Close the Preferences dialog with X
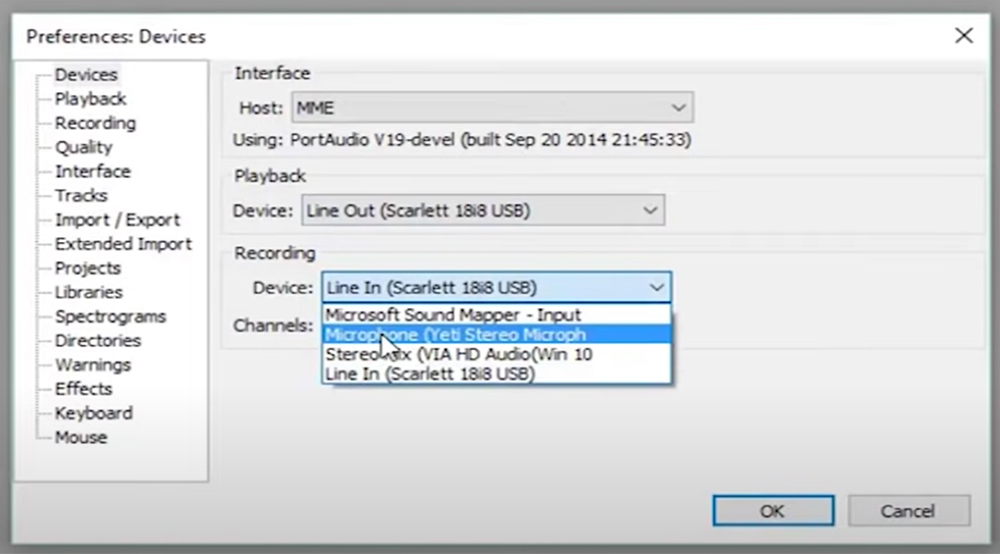Image resolution: width=1000 pixels, height=554 pixels. (964, 35)
